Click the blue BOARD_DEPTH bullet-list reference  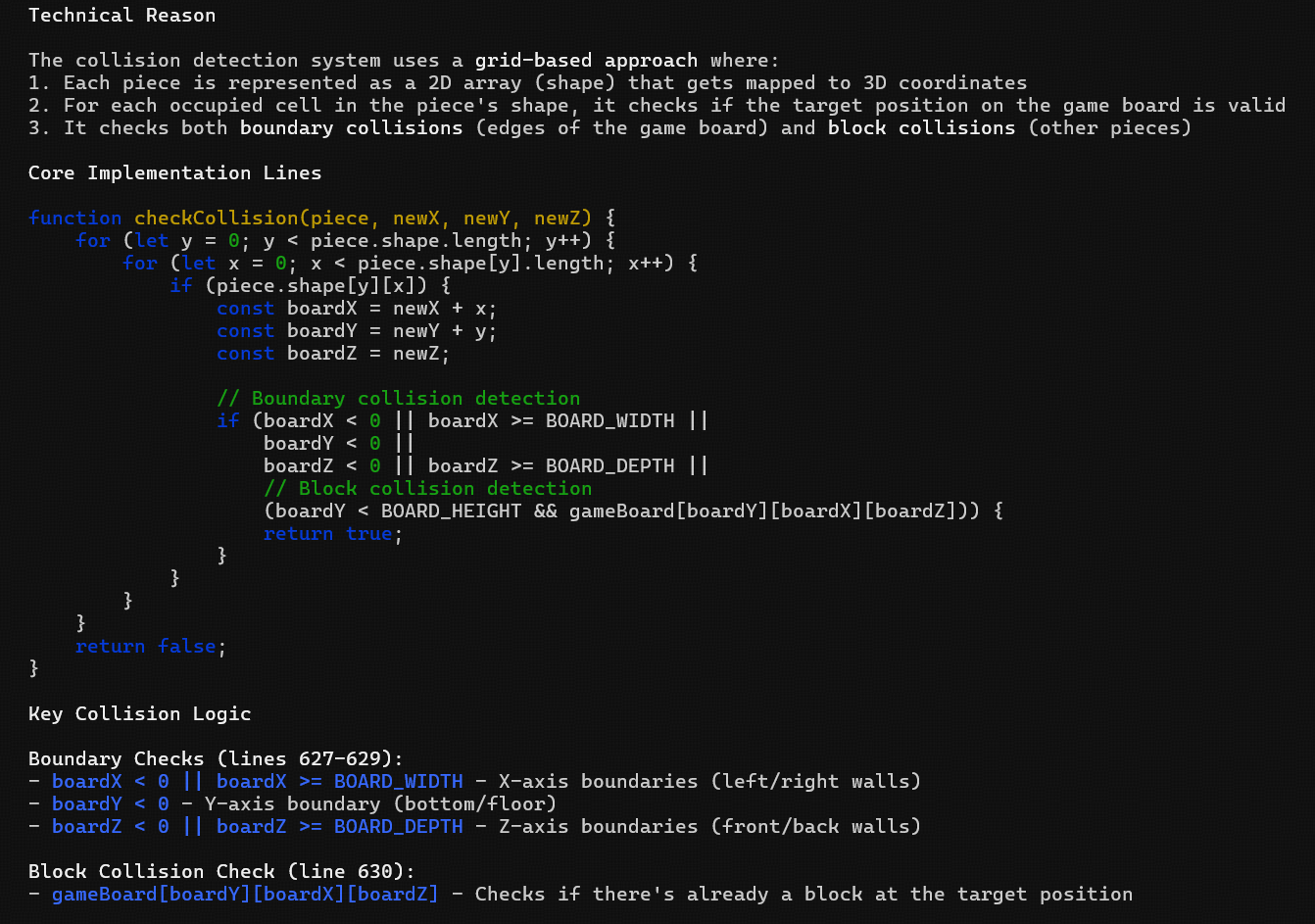point(398,826)
